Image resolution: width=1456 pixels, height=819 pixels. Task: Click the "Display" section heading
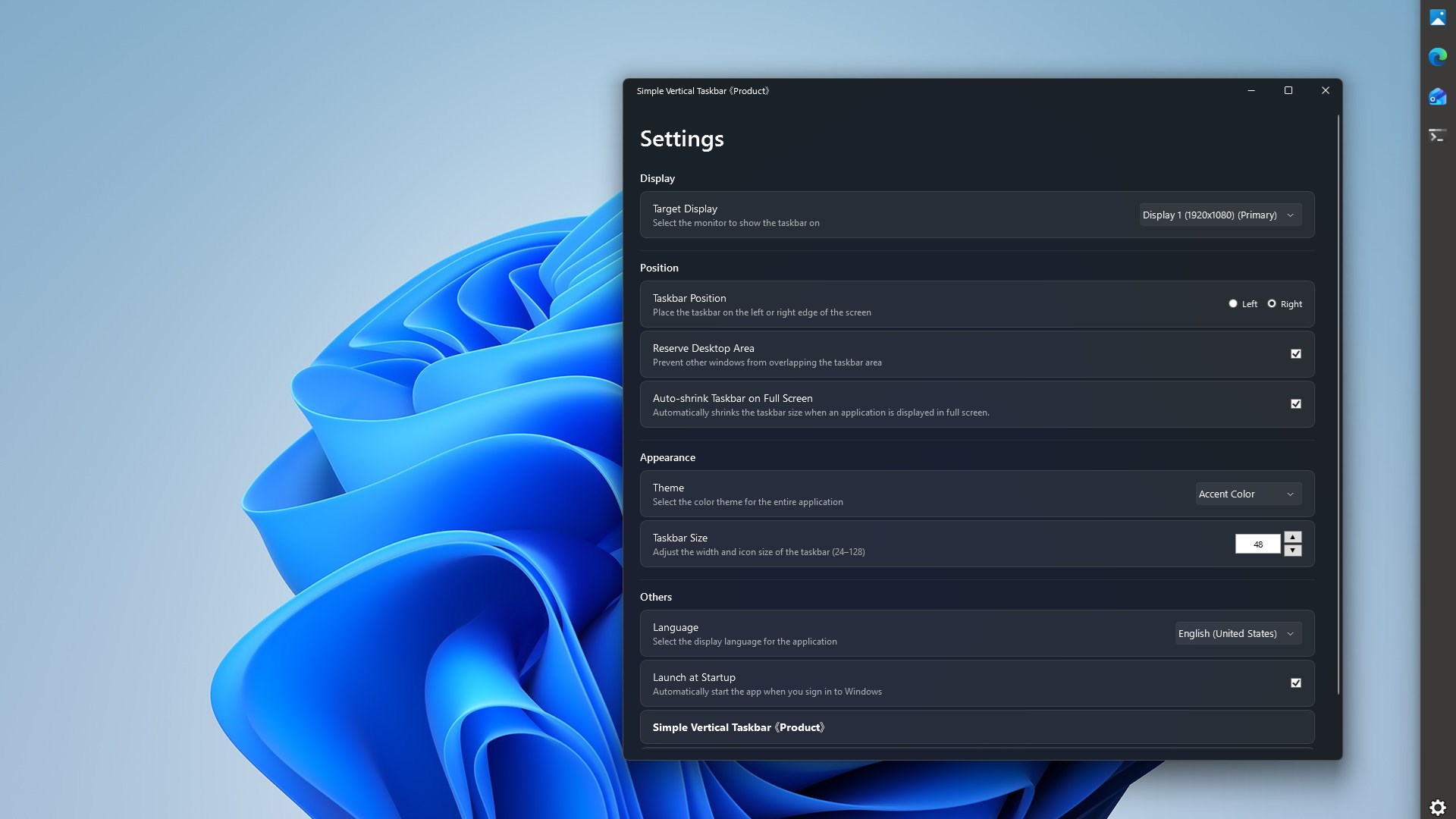tap(657, 178)
